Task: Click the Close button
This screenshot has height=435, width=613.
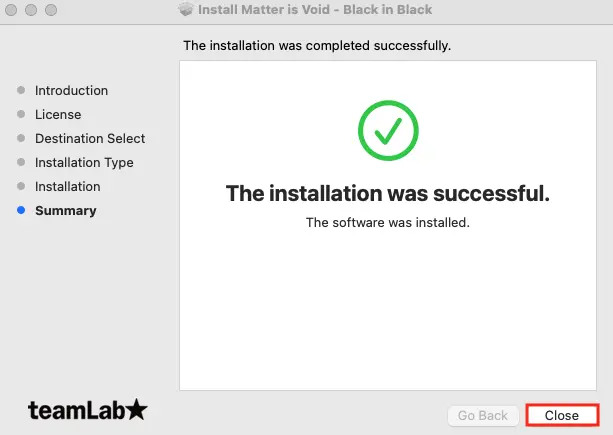Action: tap(562, 415)
